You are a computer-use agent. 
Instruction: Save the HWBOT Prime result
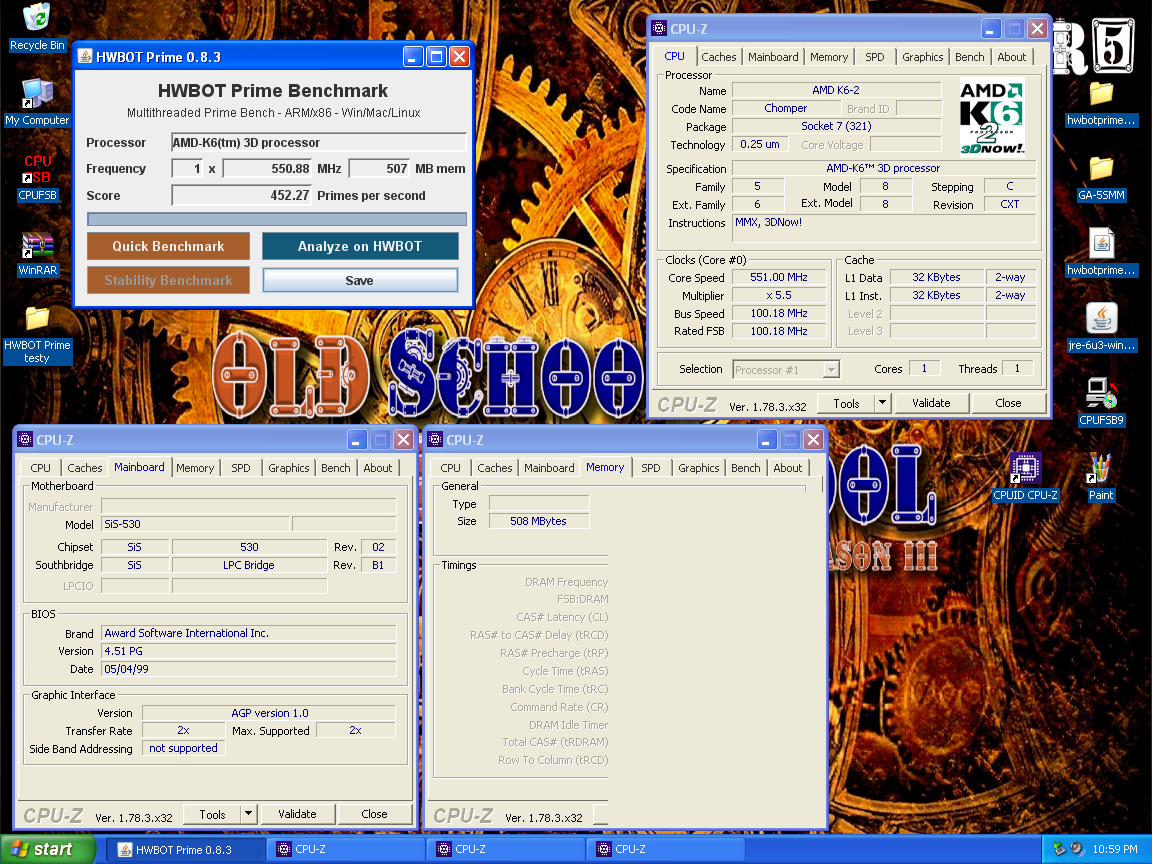pyautogui.click(x=360, y=280)
